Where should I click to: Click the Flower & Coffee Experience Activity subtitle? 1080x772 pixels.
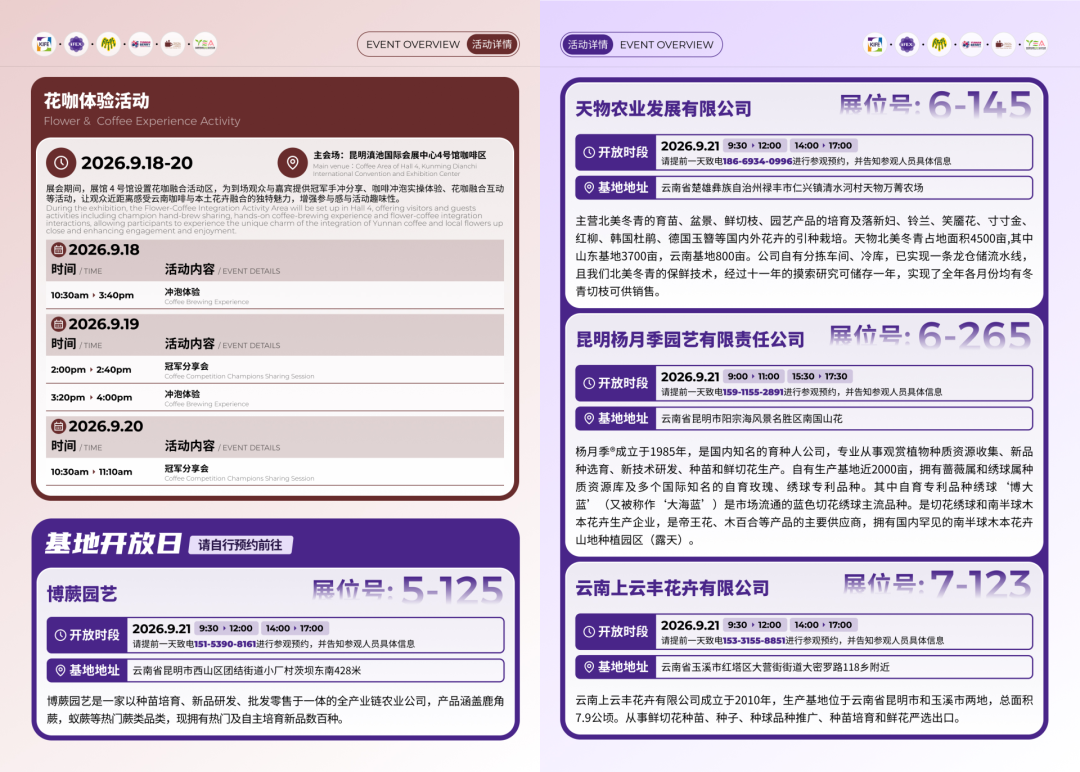pos(142,121)
